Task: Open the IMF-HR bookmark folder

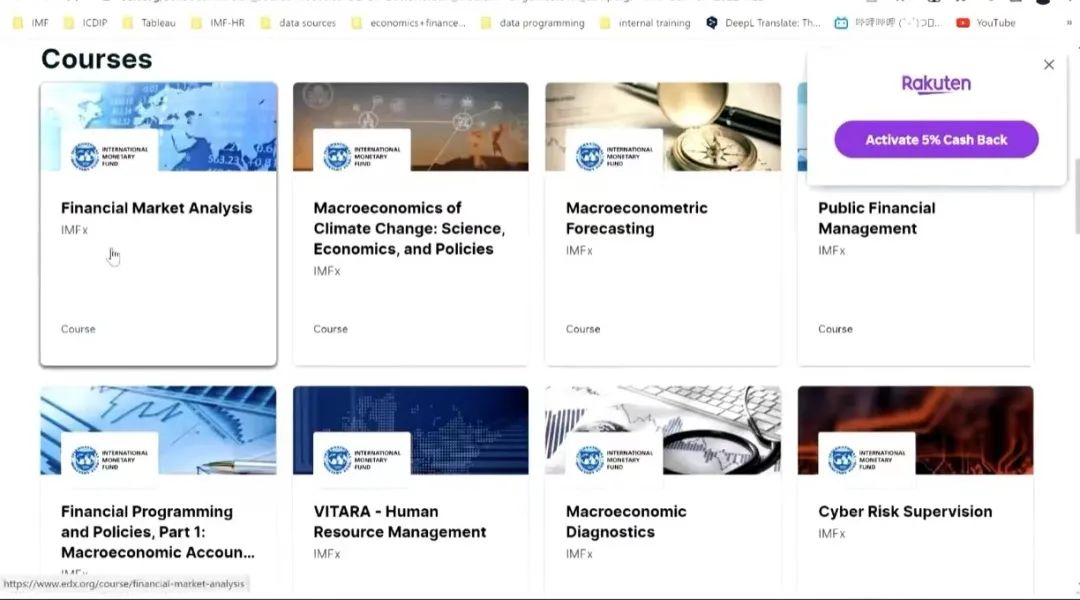Action: coord(218,23)
